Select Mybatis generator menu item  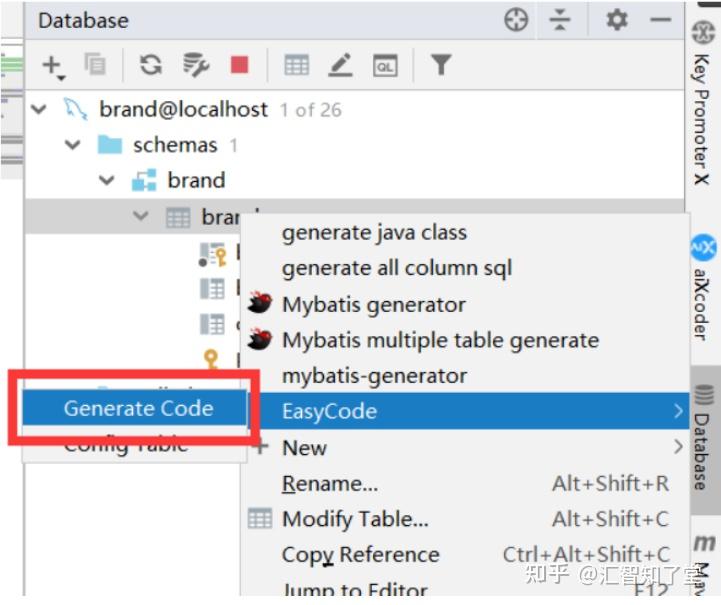373,304
